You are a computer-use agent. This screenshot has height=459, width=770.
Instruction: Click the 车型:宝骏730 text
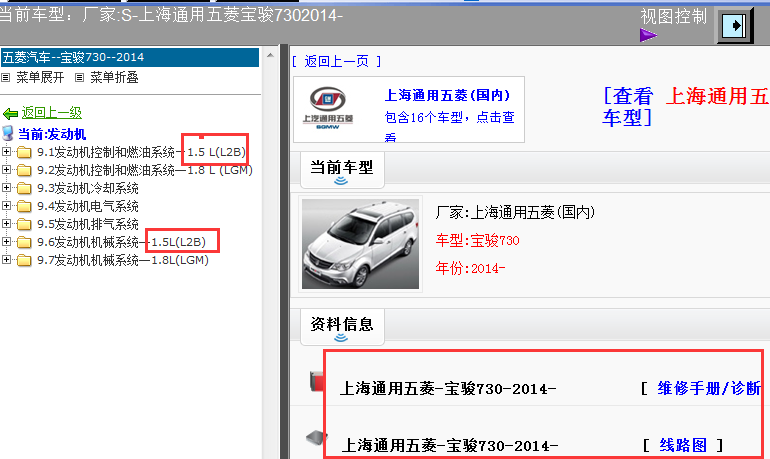[x=477, y=241]
